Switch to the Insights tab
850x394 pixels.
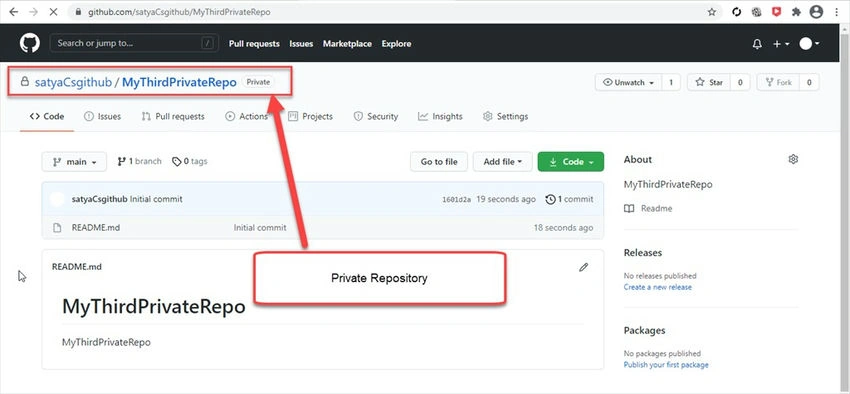pyautogui.click(x=440, y=117)
